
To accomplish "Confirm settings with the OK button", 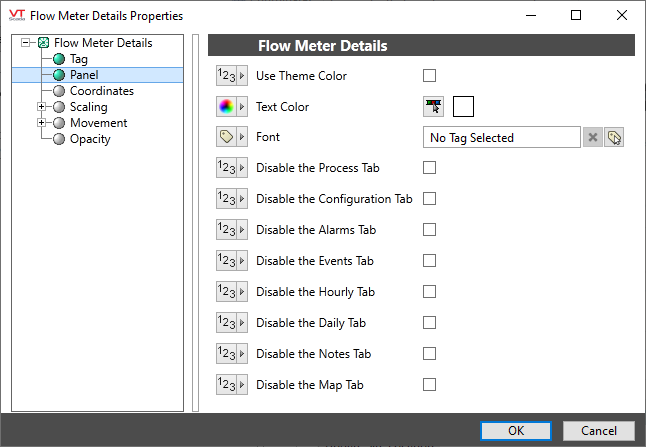I will point(516,431).
